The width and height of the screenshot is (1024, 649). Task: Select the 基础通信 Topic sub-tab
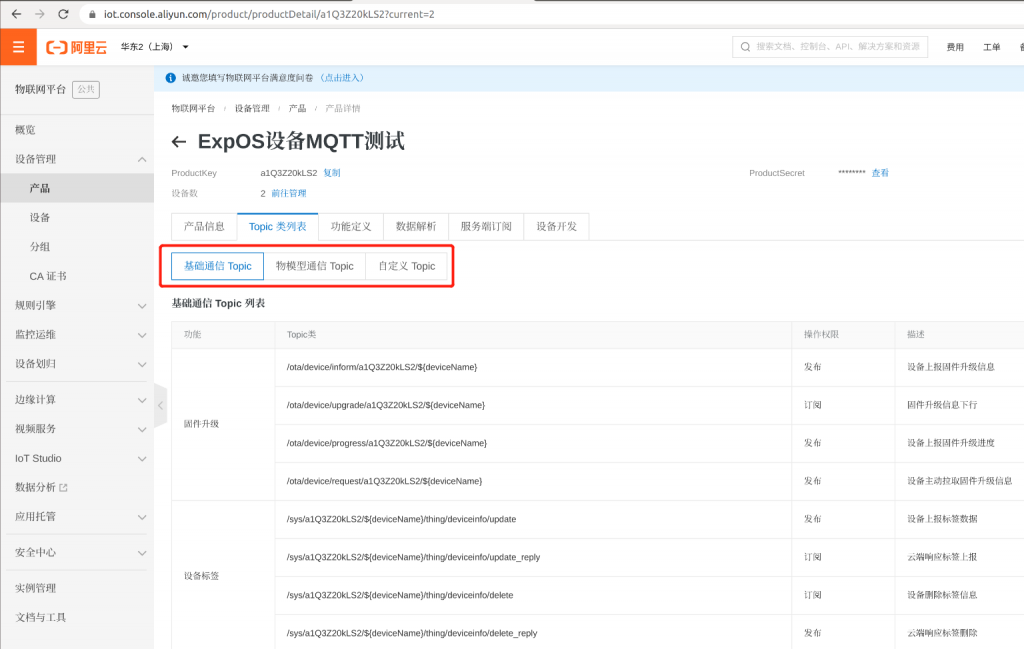(x=217, y=266)
